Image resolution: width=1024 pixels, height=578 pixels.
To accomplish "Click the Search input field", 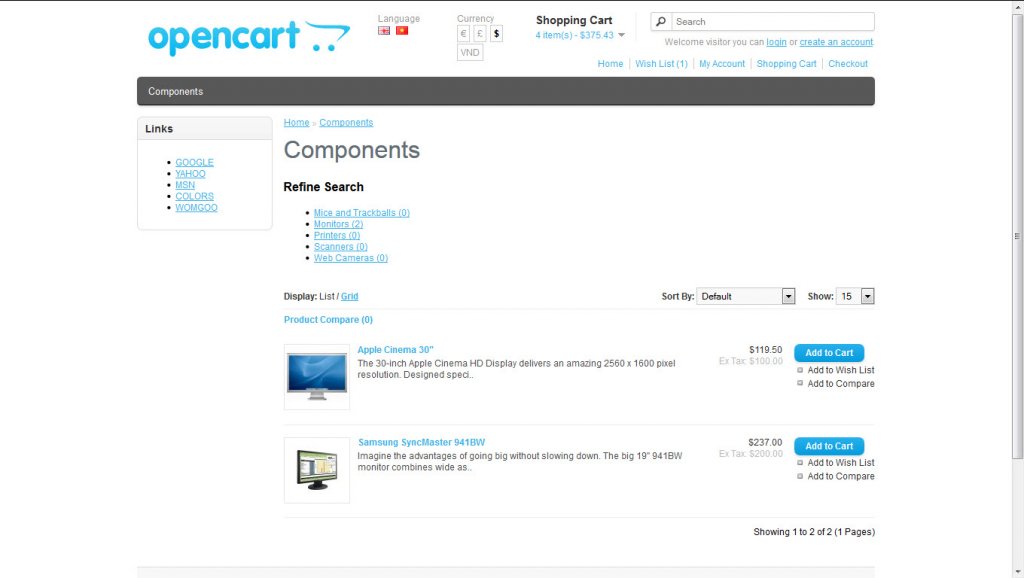I will (773, 22).
